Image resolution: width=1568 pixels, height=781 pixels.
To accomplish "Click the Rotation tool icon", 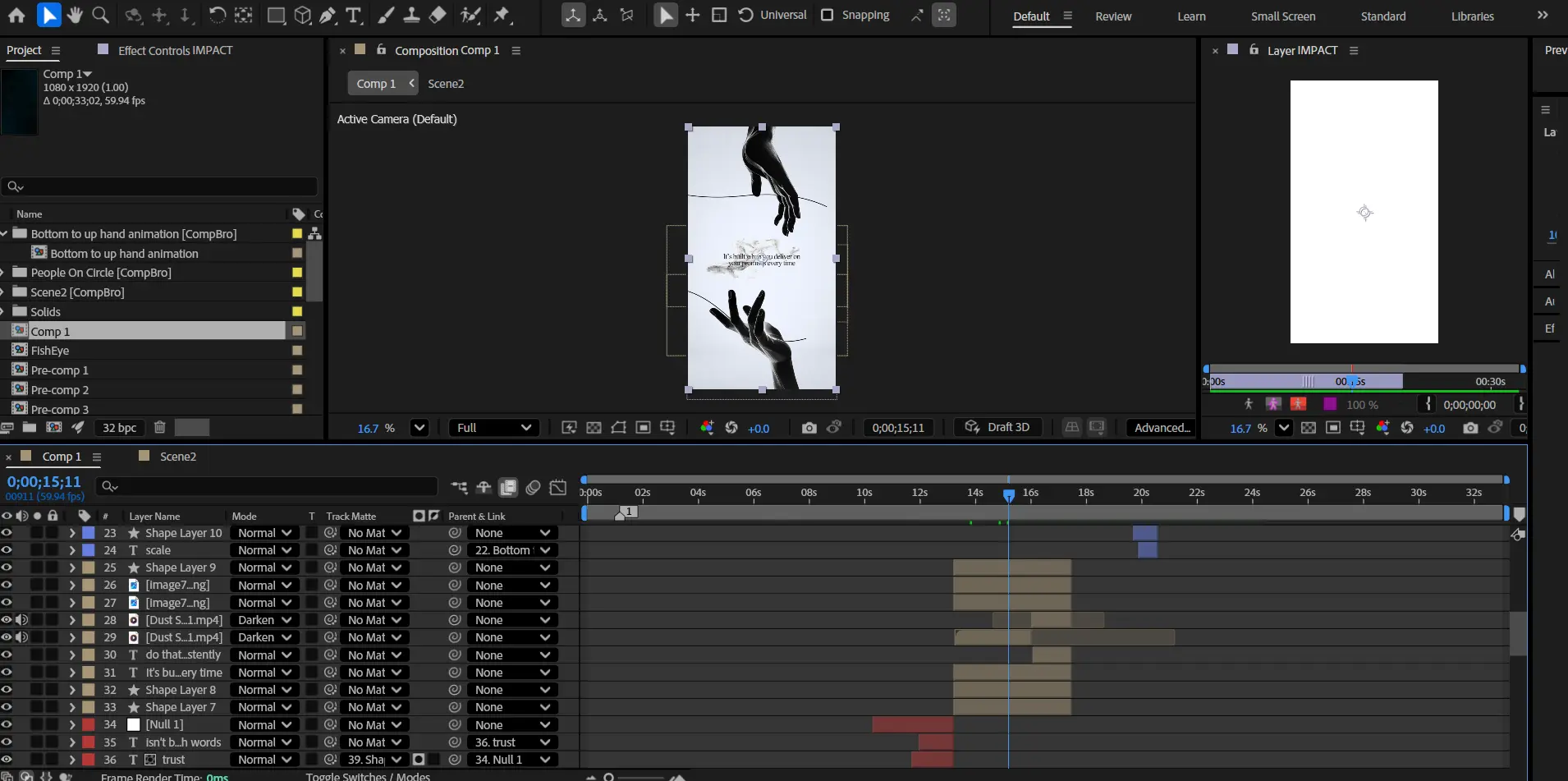I will (x=217, y=15).
